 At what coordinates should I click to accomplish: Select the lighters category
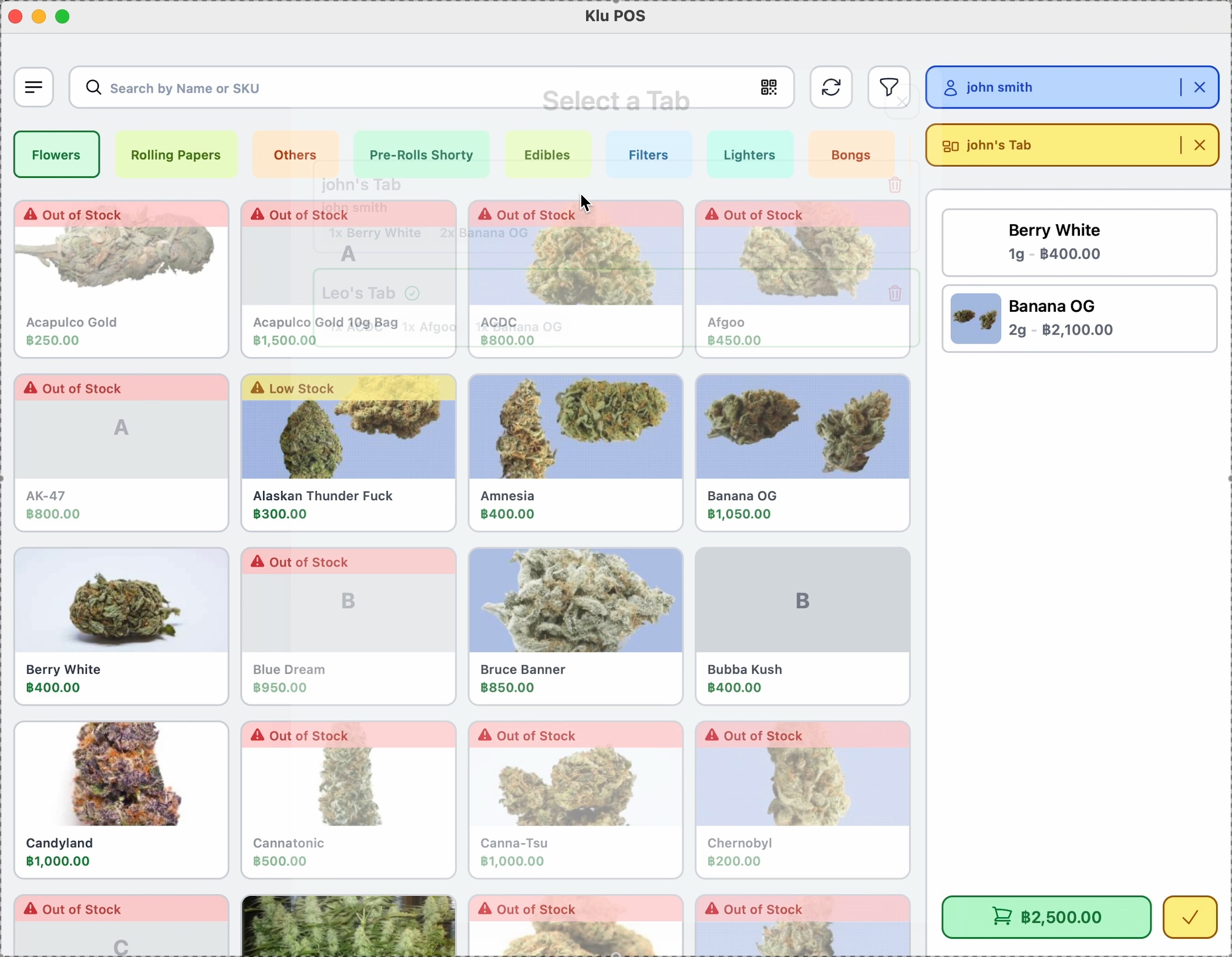coord(750,155)
